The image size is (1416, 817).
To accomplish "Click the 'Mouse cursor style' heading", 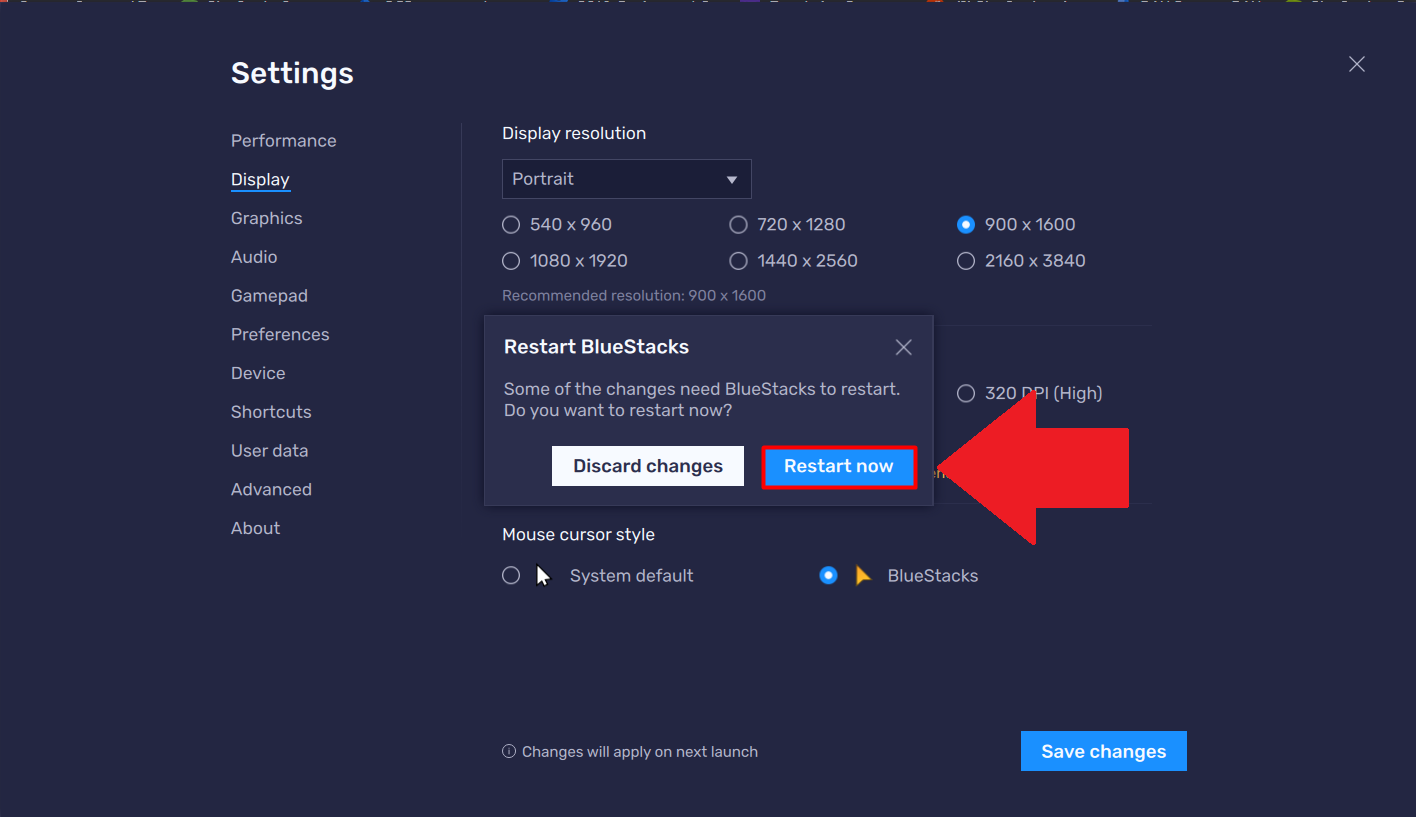I will [578, 535].
